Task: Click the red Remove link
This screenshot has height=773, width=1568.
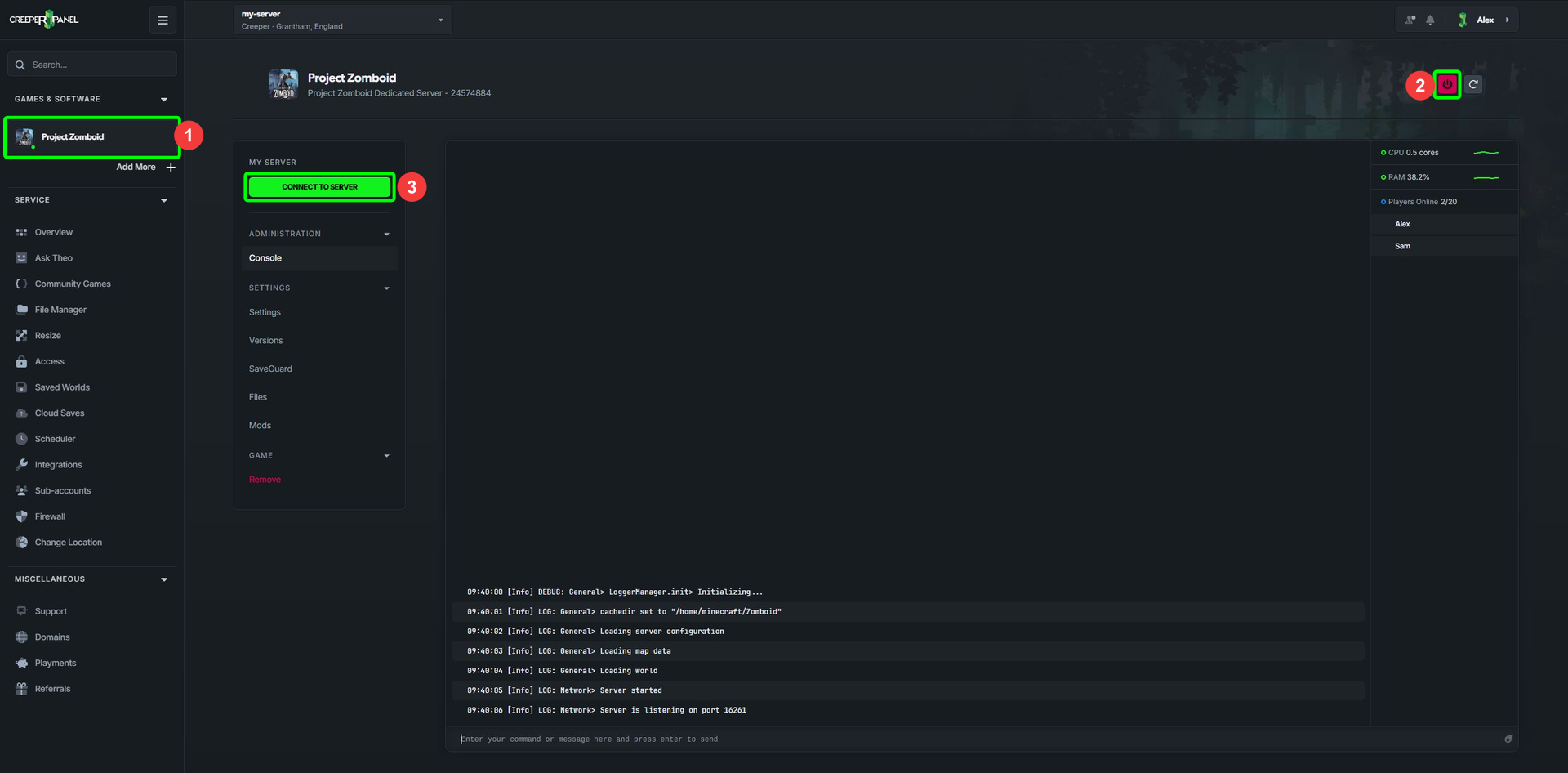Action: pos(265,480)
